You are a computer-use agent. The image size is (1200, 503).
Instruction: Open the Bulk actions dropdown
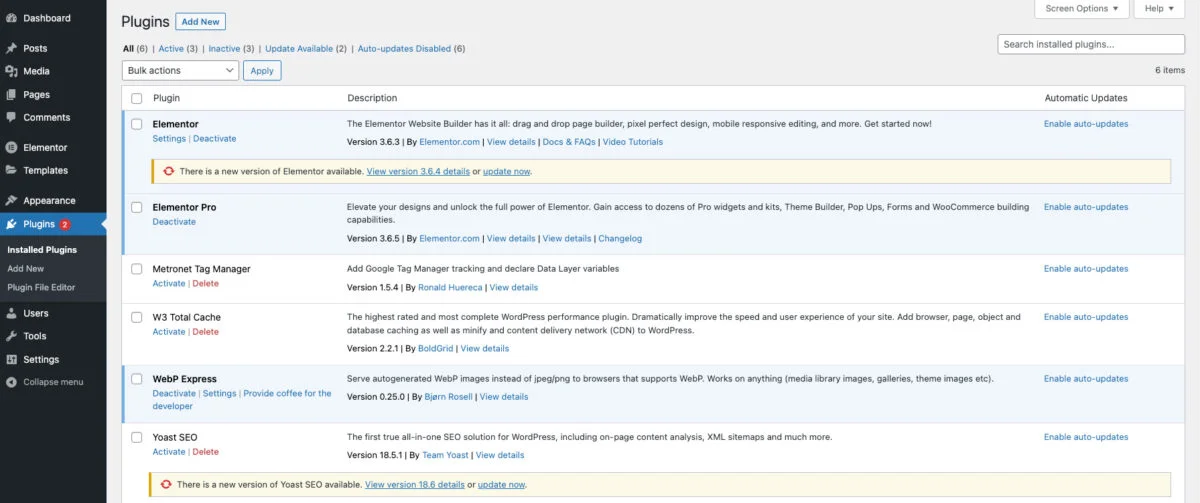(180, 70)
